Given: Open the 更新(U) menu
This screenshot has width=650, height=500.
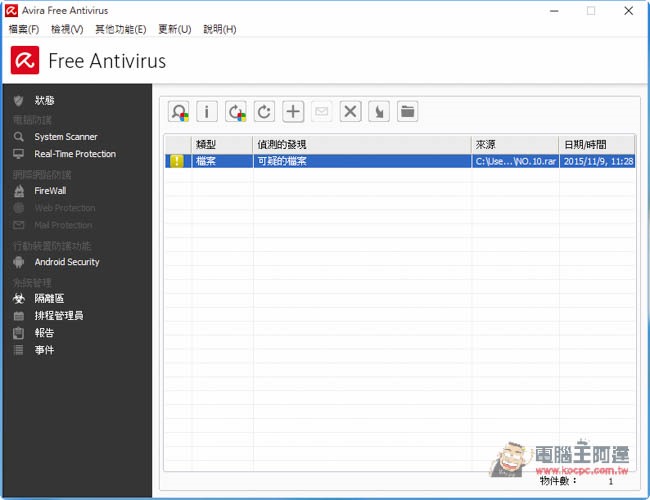Looking at the screenshot, I should (x=175, y=29).
